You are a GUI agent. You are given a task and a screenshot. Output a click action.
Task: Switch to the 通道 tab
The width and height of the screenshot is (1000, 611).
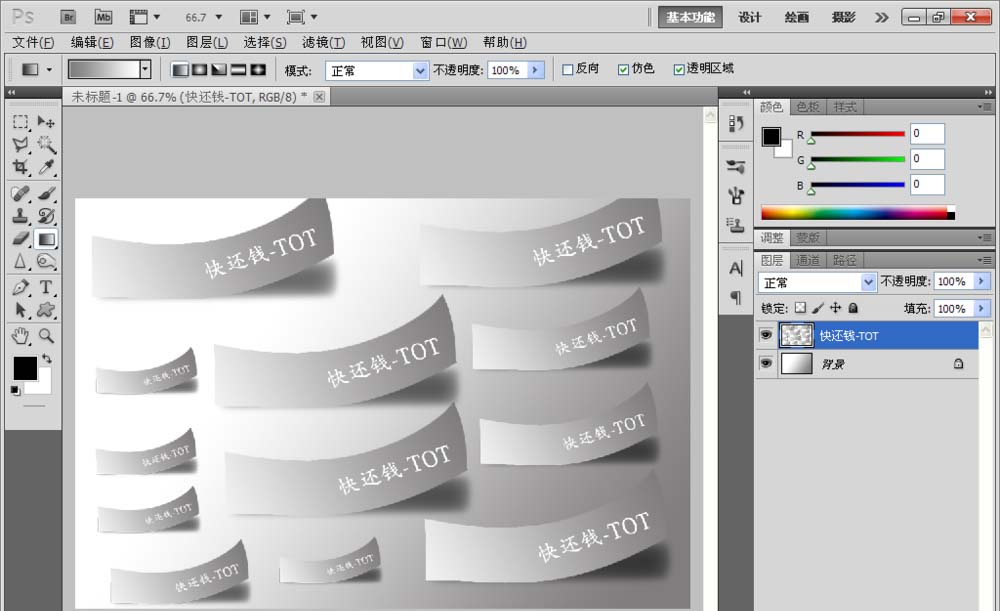(x=807, y=260)
